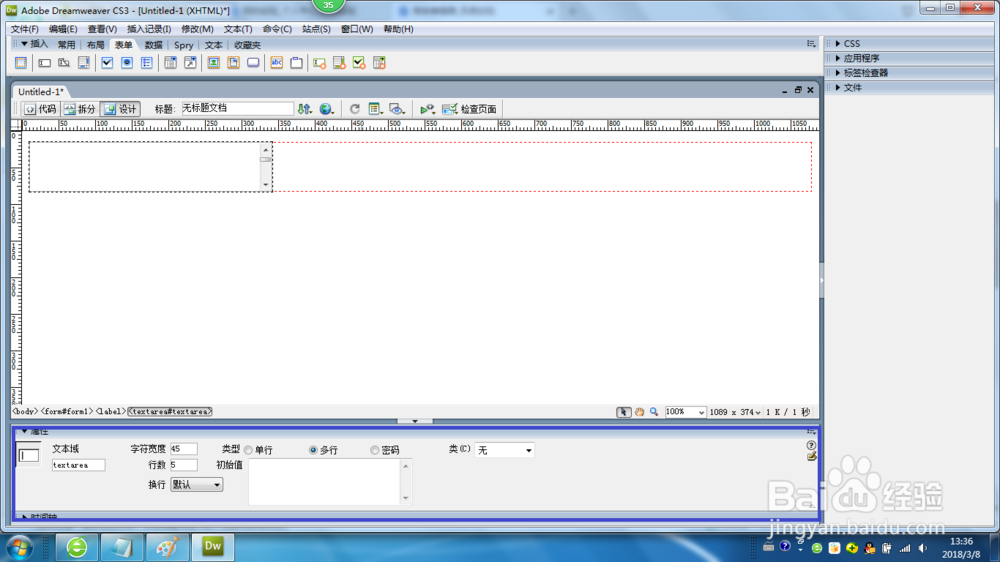Select the label tag in tag selector
The height and width of the screenshot is (562, 1000).
tap(111, 411)
